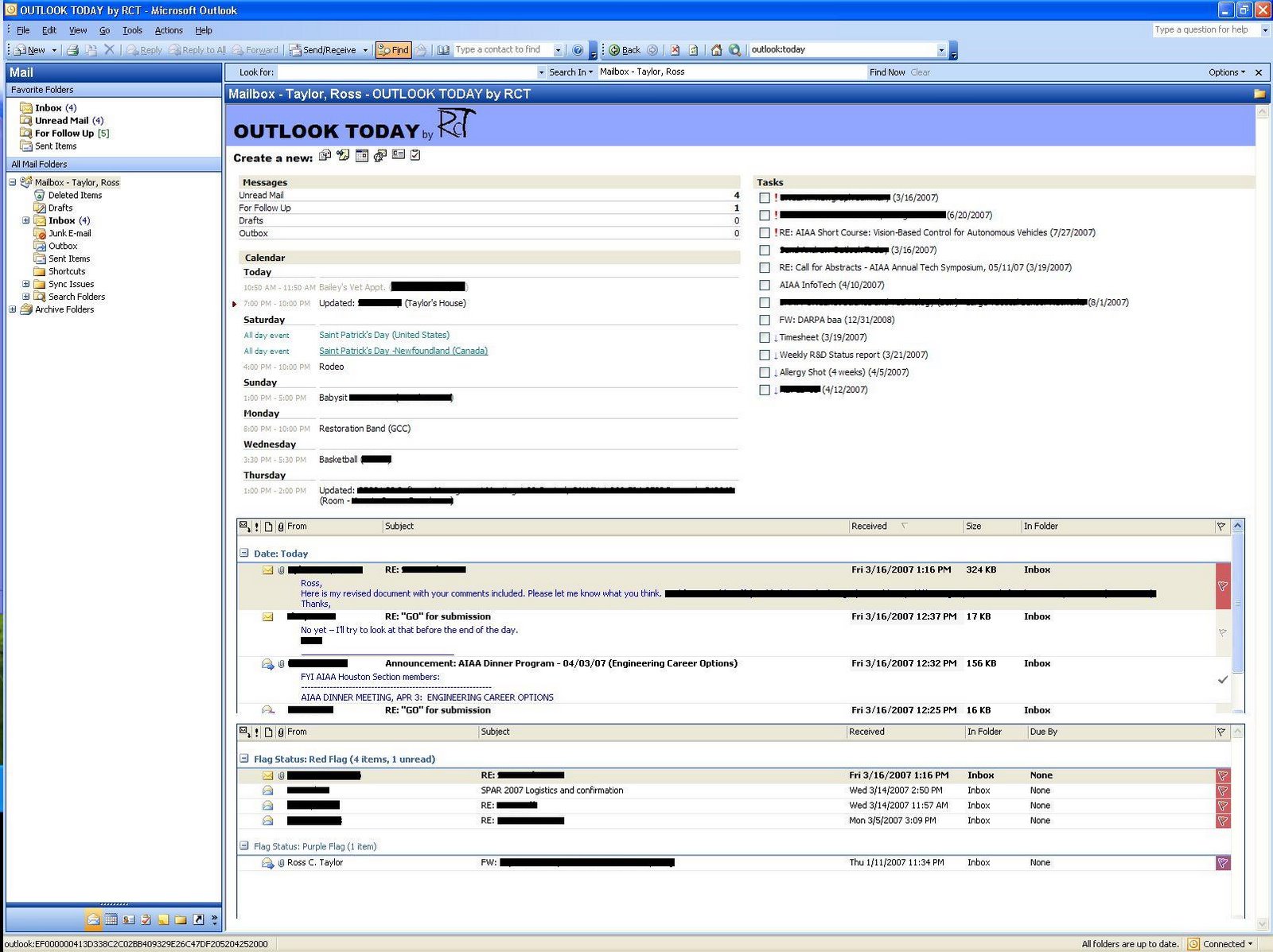This screenshot has width=1273, height=952.
Task: Expand the Sync Issues folder
Action: click(25, 284)
